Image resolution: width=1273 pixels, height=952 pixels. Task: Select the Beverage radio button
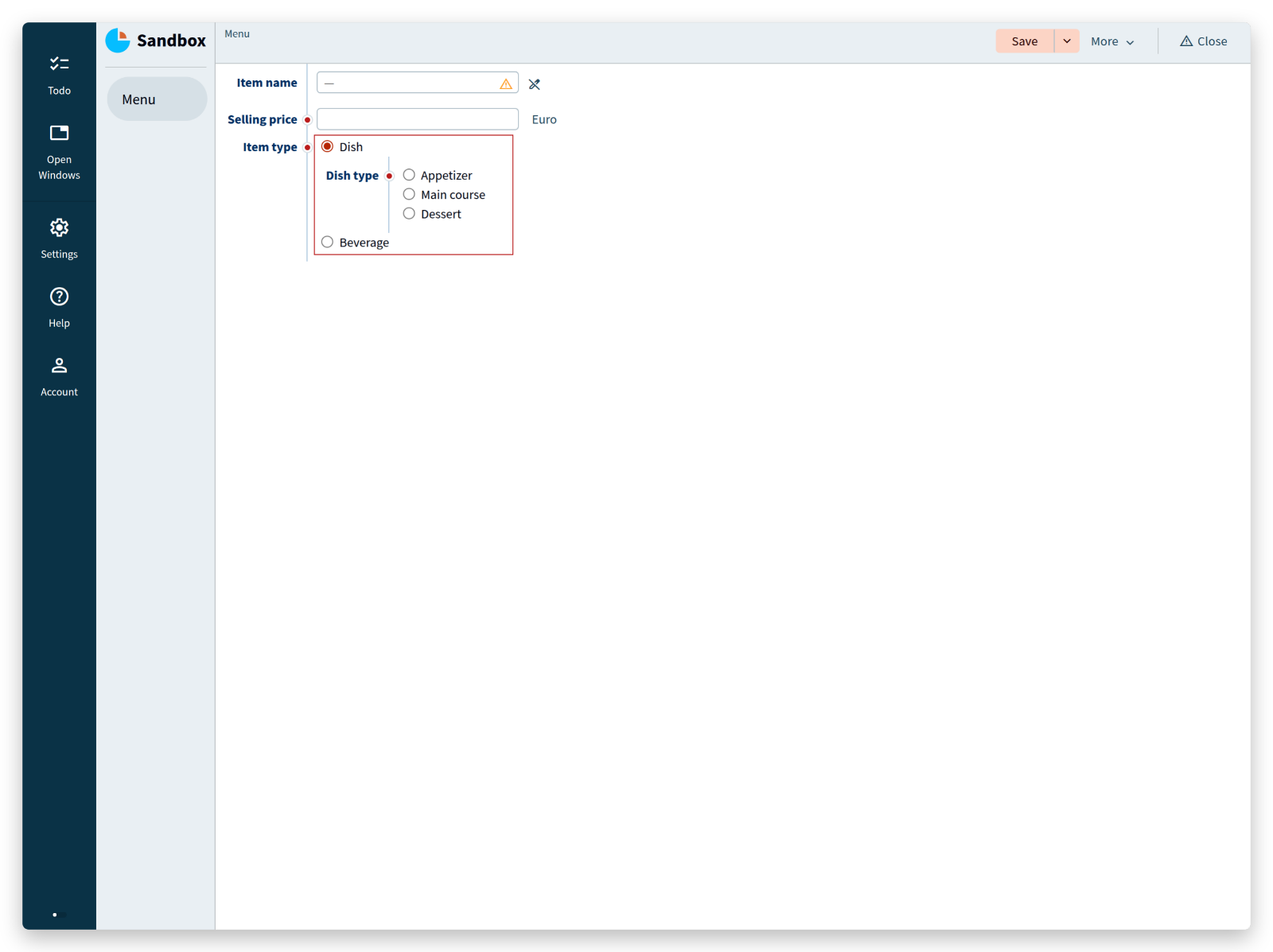327,242
